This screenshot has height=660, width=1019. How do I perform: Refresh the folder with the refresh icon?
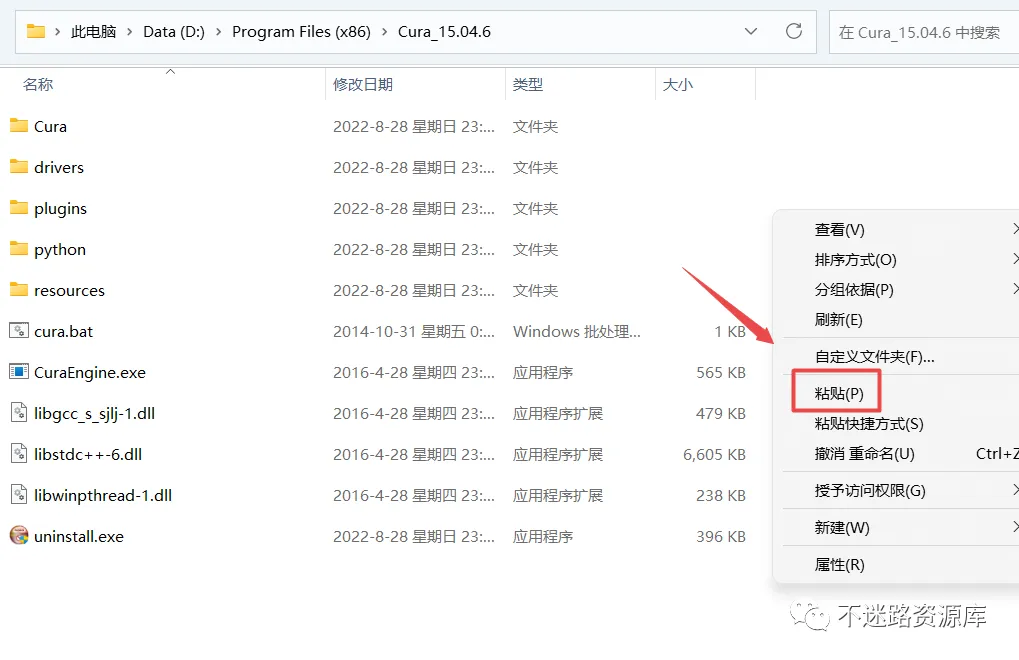(x=793, y=31)
